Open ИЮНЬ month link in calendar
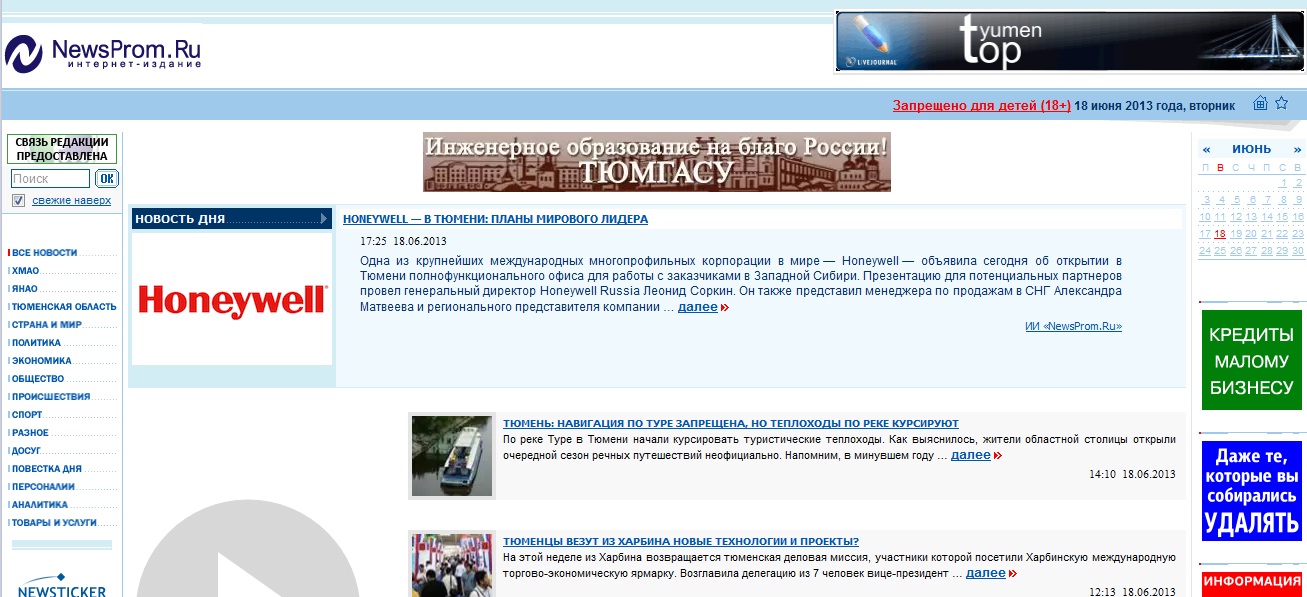Image resolution: width=1307 pixels, height=597 pixels. click(x=1252, y=149)
